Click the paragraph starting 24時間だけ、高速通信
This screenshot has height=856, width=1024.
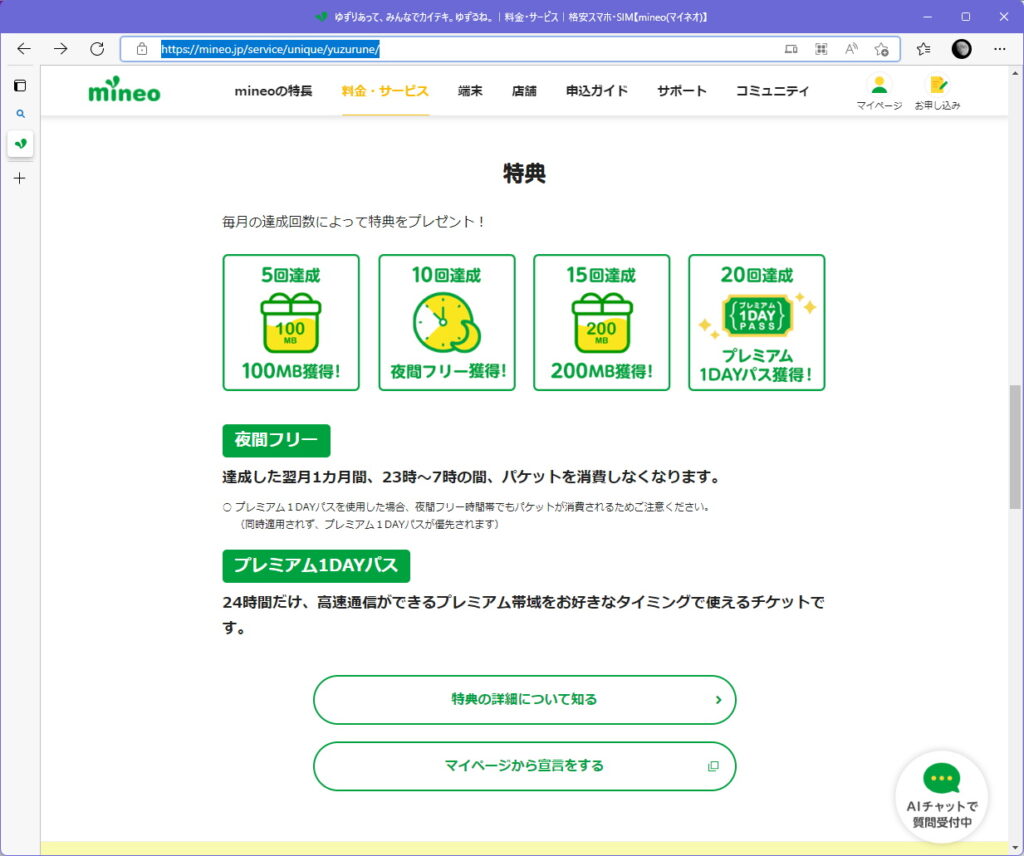(x=523, y=615)
